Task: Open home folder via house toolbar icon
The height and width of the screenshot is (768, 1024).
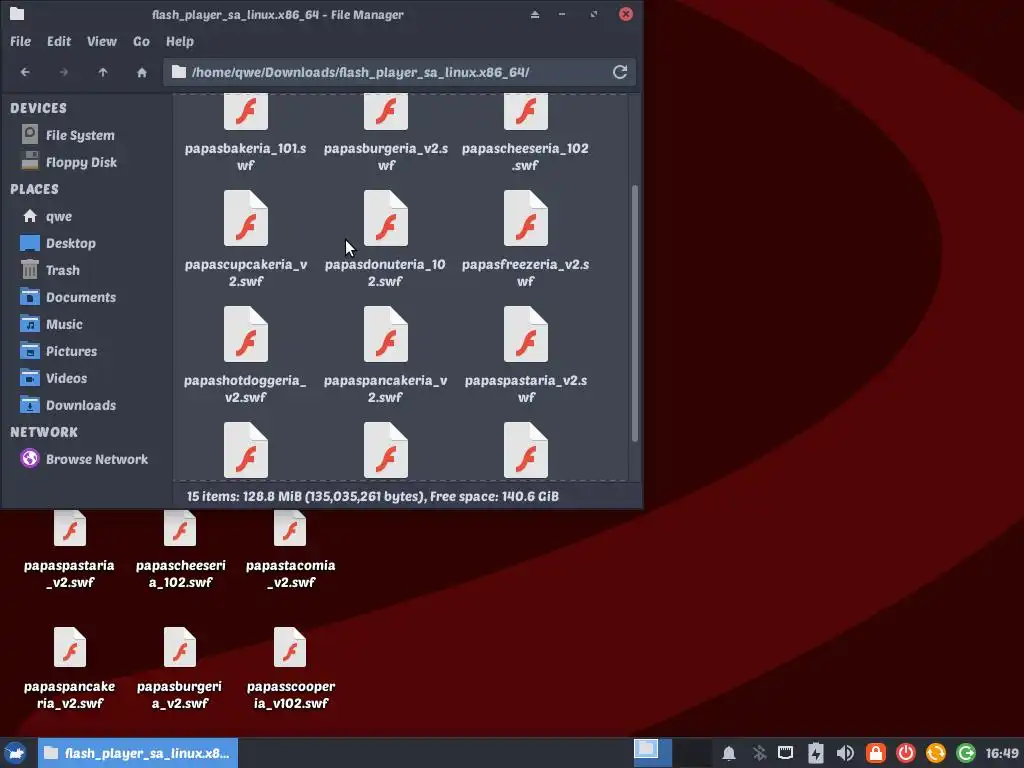Action: [x=142, y=72]
